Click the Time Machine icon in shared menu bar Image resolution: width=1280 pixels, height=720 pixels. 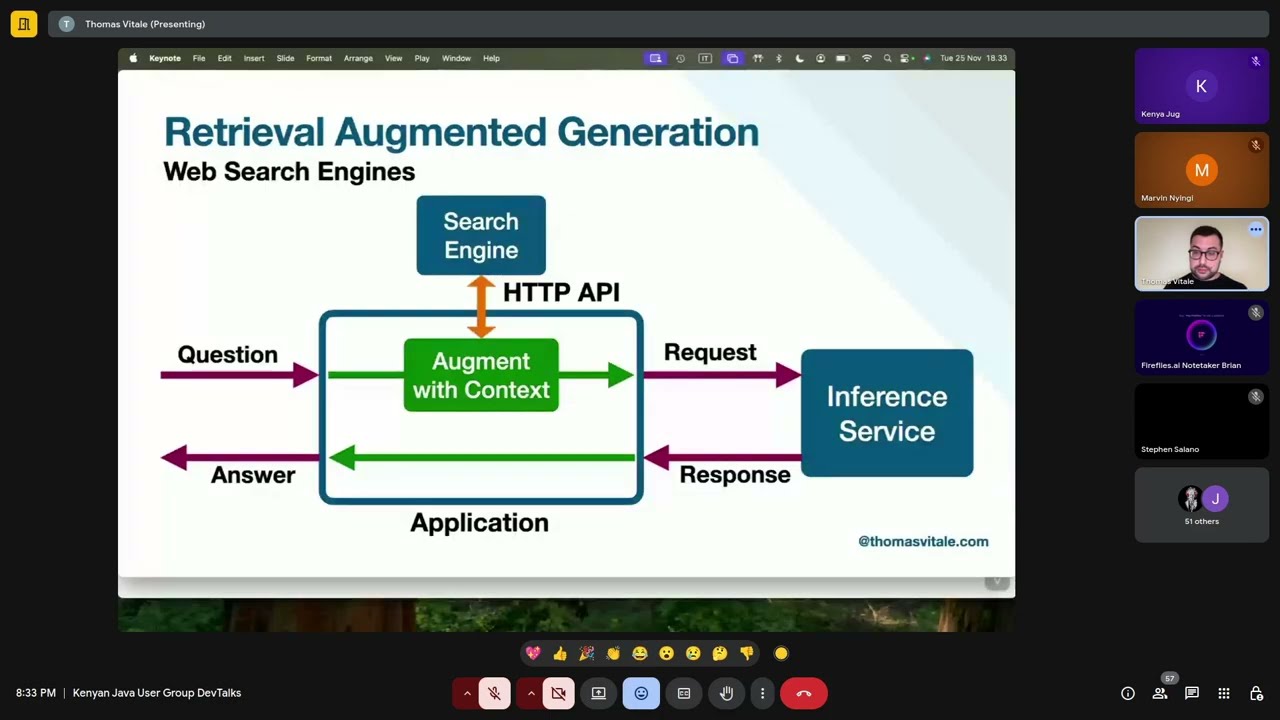680,58
